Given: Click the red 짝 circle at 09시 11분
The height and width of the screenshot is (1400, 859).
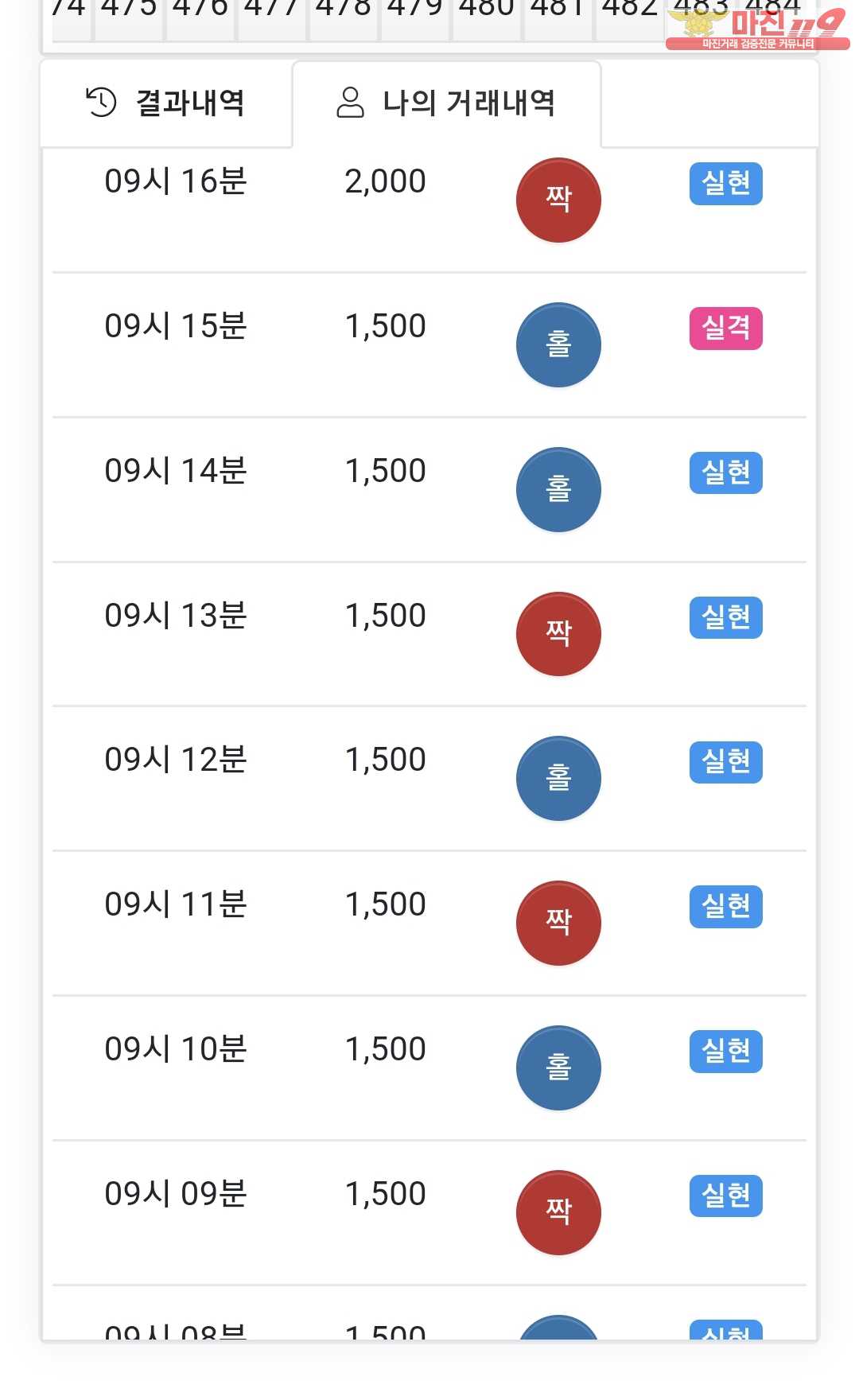Looking at the screenshot, I should pyautogui.click(x=558, y=923).
